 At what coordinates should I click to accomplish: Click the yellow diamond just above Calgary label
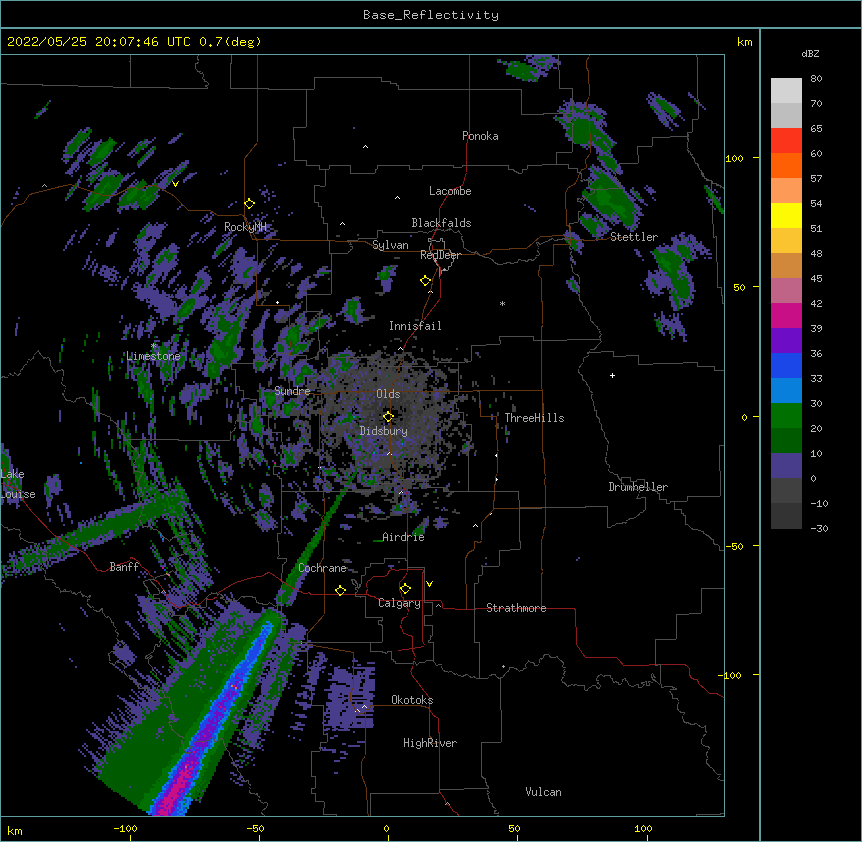[405, 589]
